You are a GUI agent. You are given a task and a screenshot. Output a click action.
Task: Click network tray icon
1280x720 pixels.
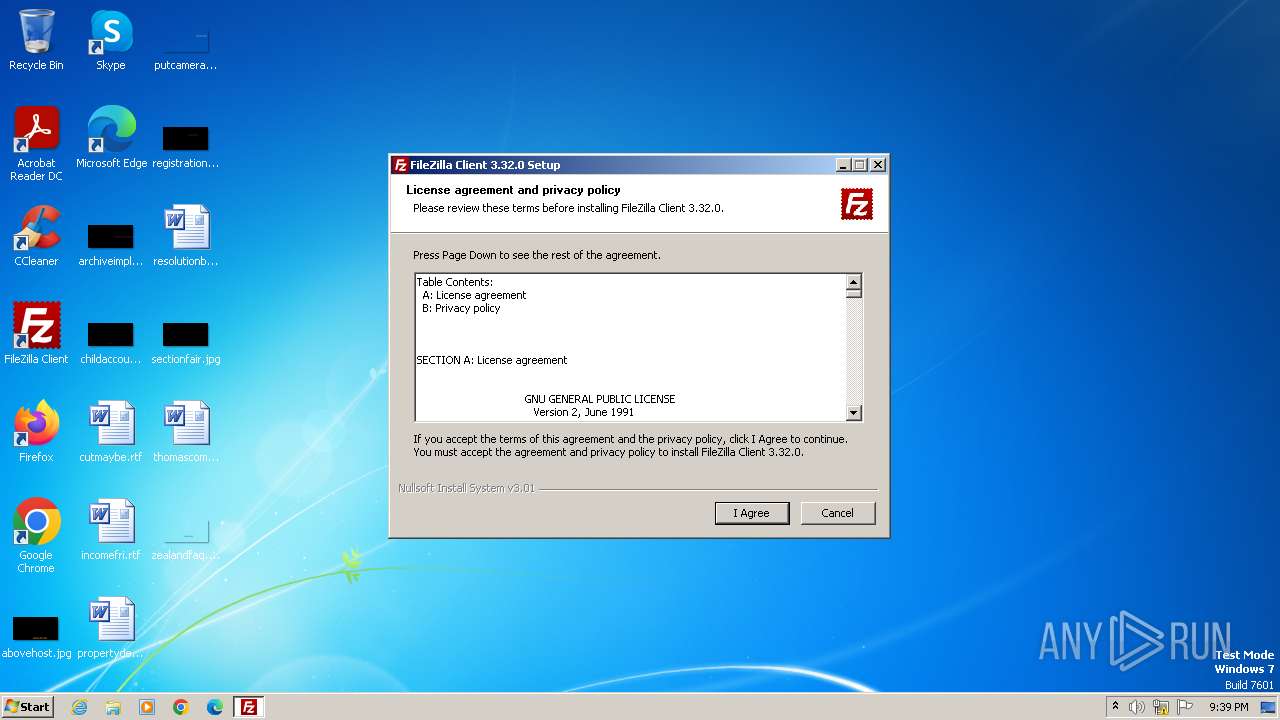click(x=1161, y=707)
